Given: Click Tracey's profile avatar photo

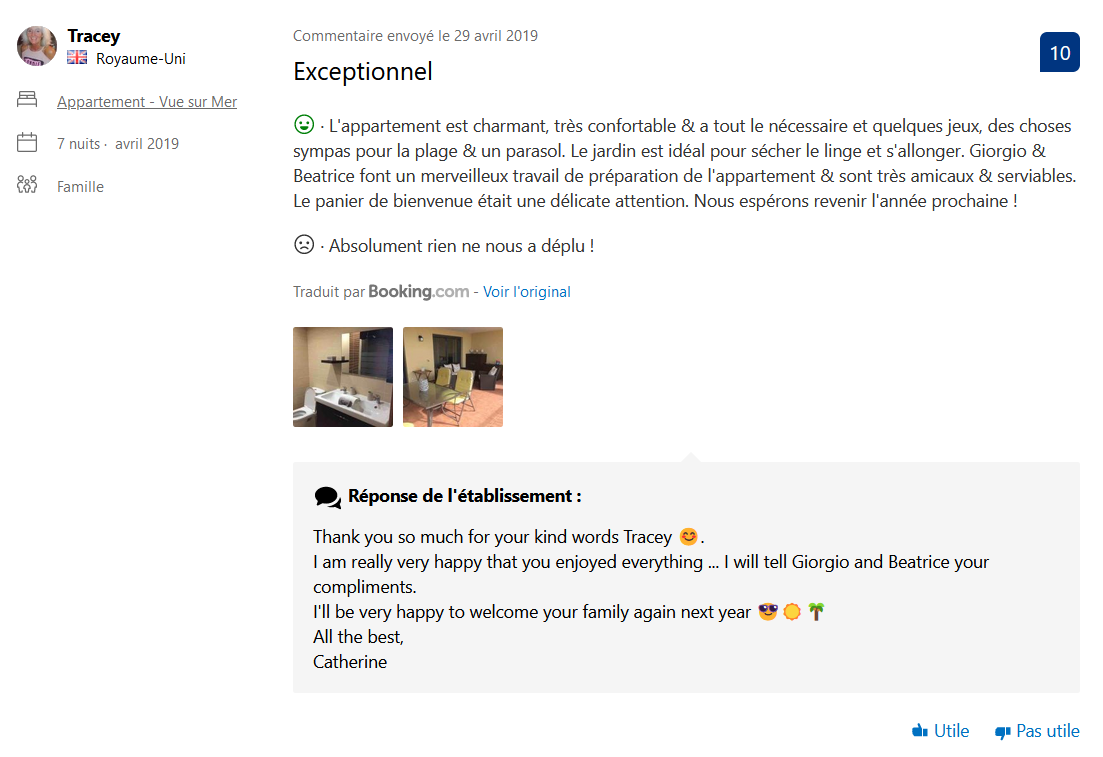Looking at the screenshot, I should [x=37, y=46].
